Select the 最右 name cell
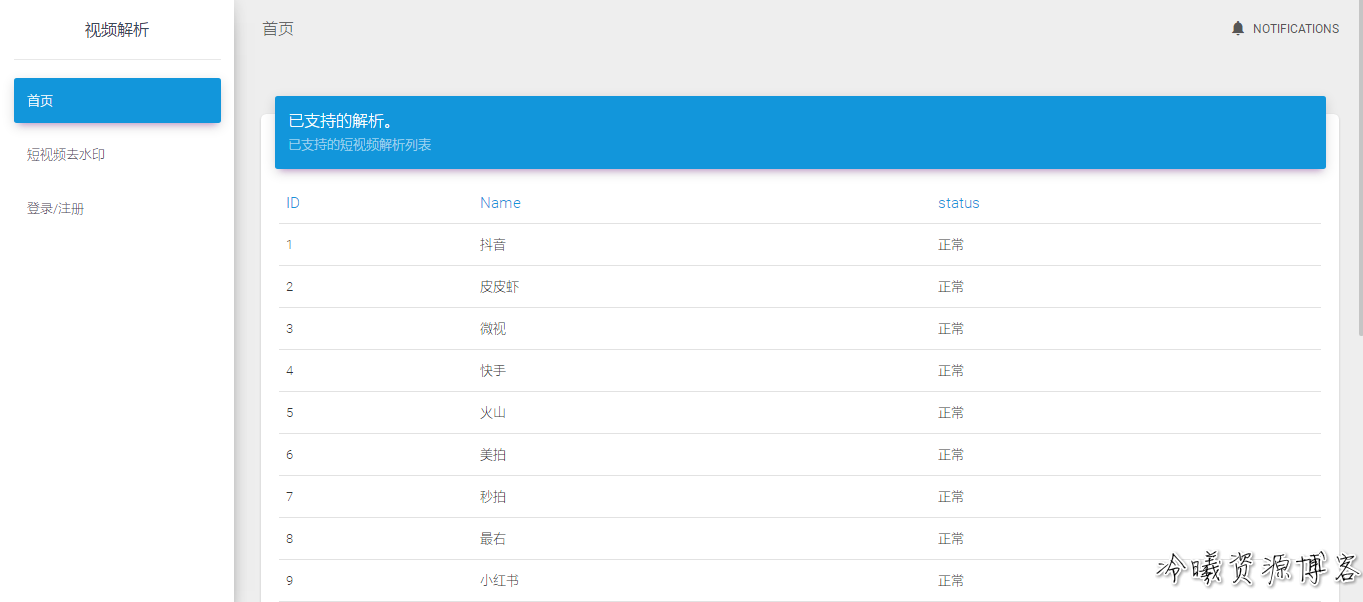1363x602 pixels. pyautogui.click(x=493, y=539)
